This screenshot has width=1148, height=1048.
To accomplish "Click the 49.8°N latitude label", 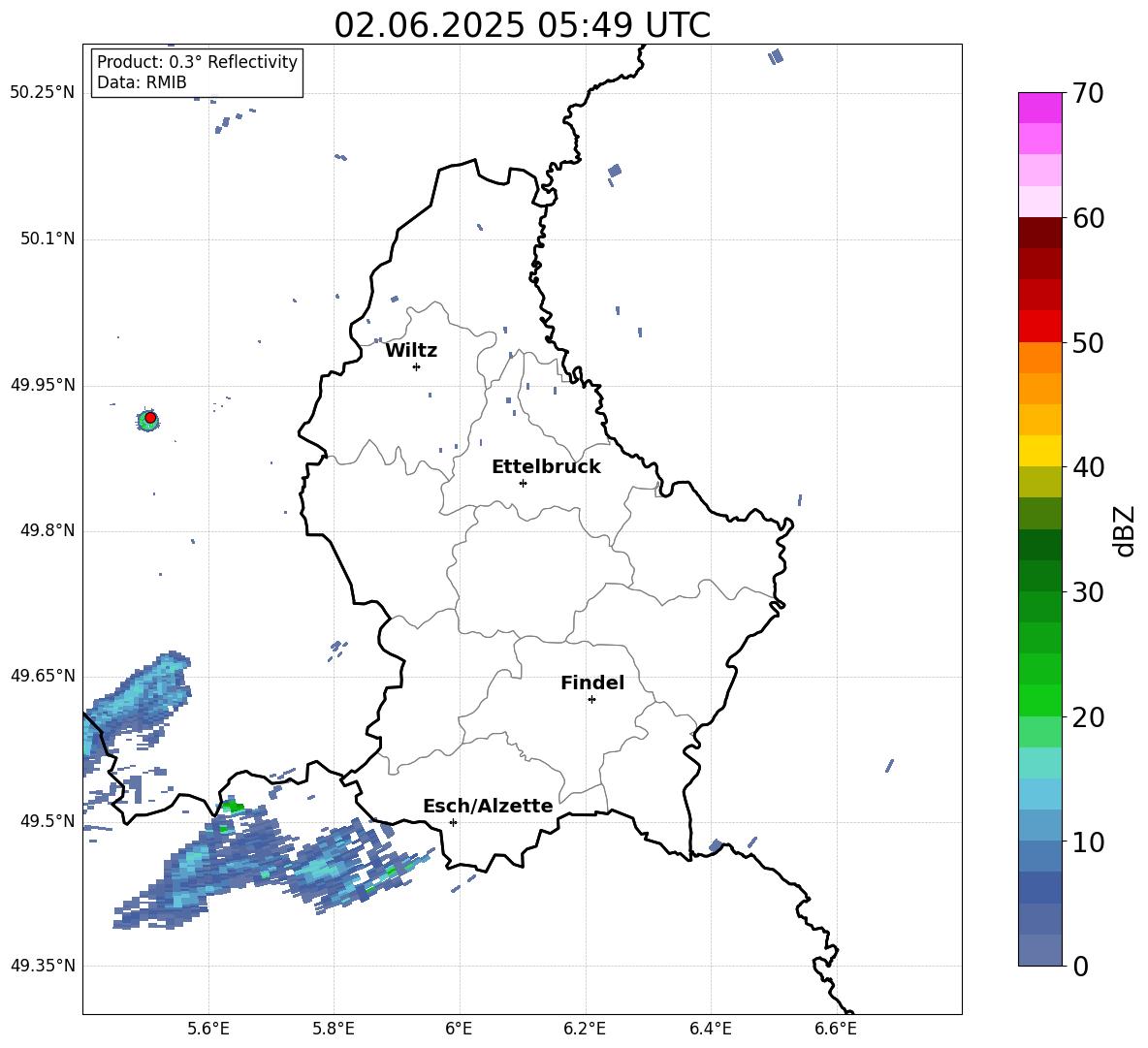I will (48, 530).
